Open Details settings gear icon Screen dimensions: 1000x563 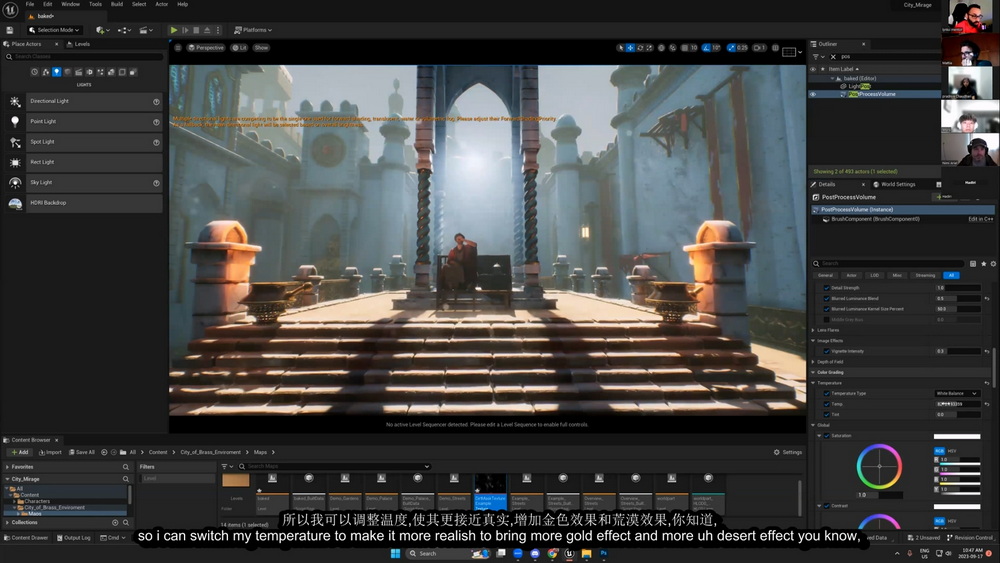pos(993,263)
